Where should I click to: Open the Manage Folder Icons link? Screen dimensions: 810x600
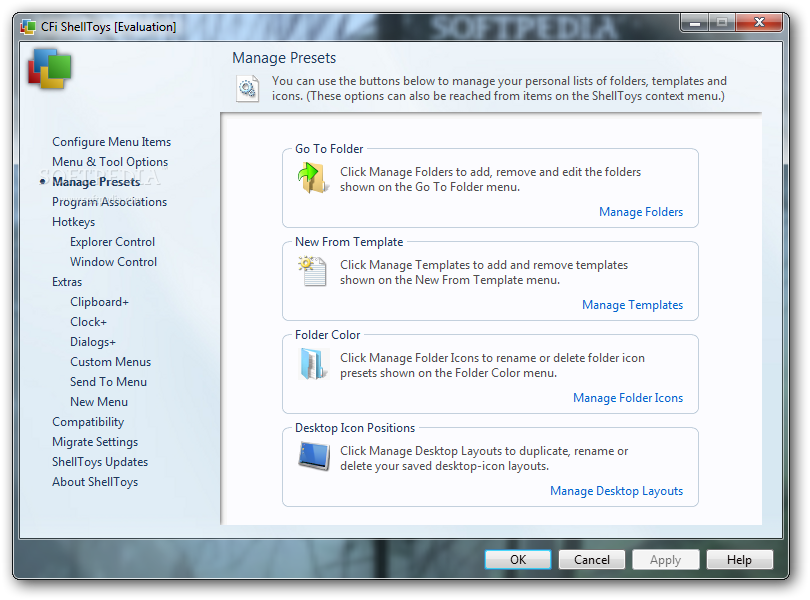(628, 398)
